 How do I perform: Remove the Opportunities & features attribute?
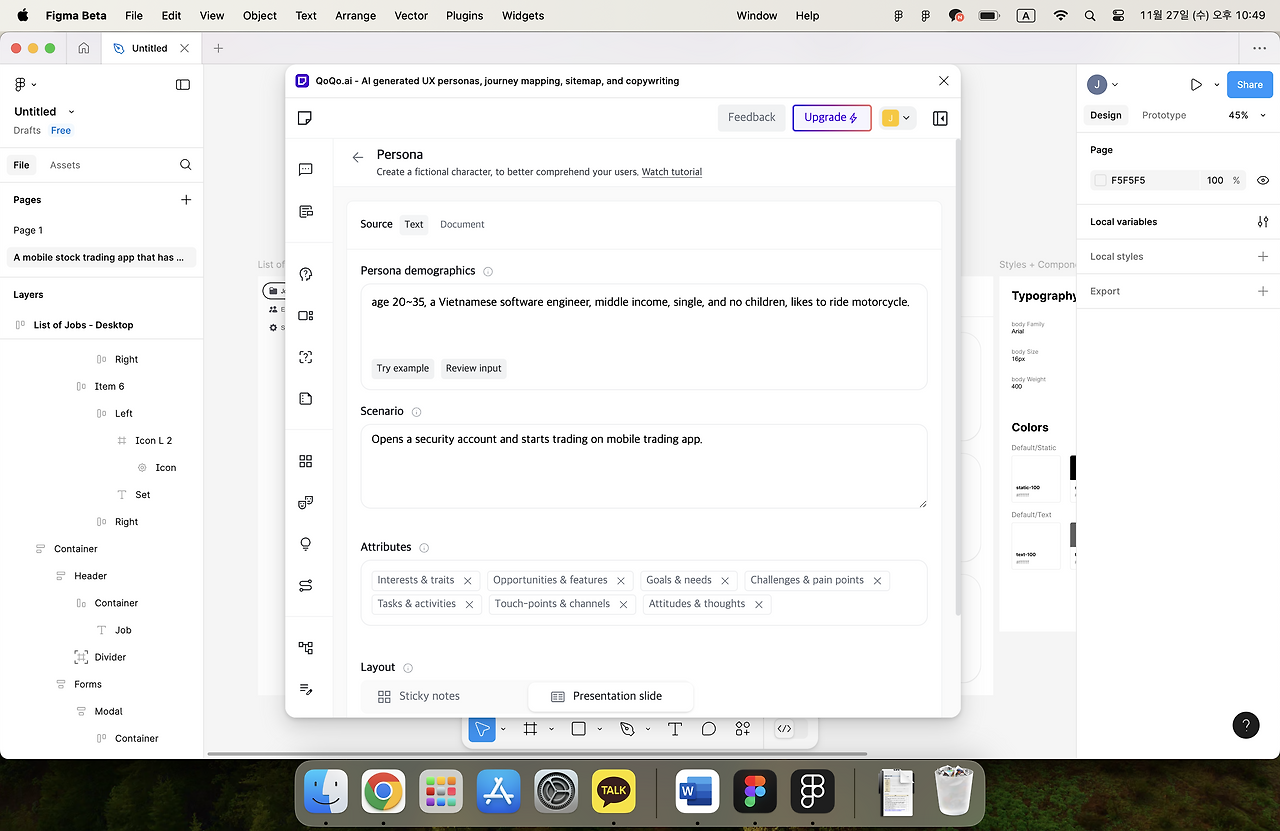click(621, 581)
